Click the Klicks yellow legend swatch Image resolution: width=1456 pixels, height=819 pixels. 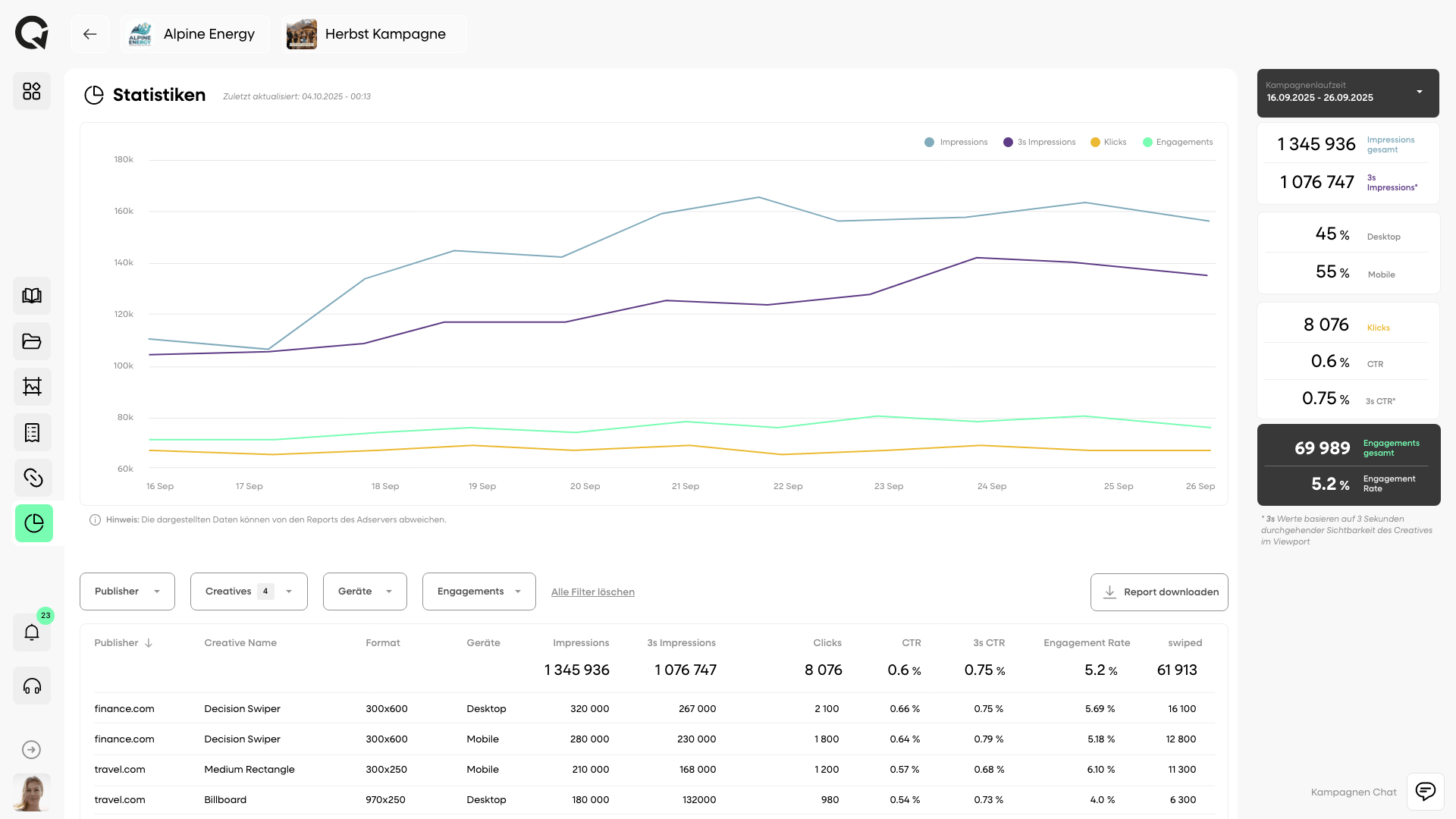tap(1095, 143)
